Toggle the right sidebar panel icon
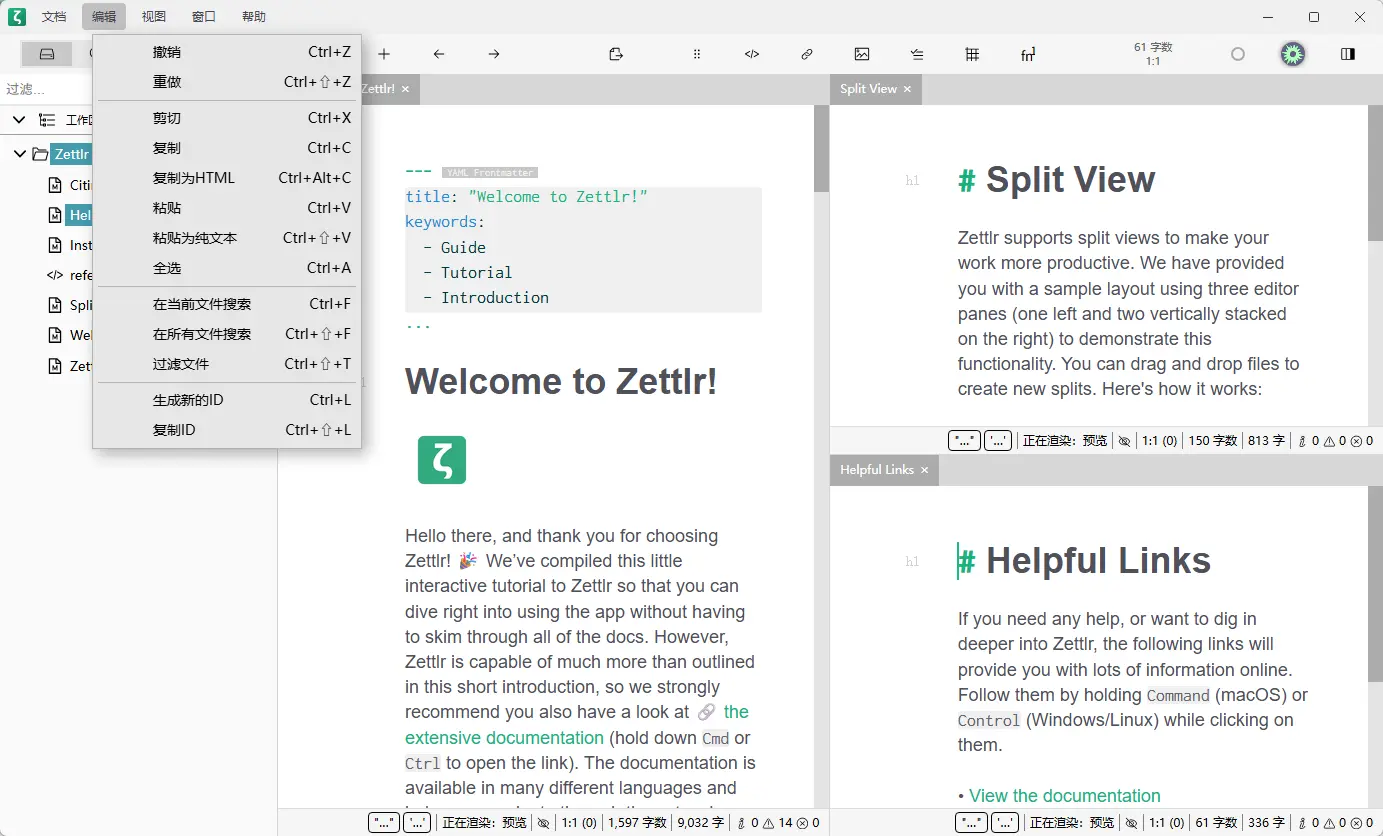1383x836 pixels. (1348, 54)
